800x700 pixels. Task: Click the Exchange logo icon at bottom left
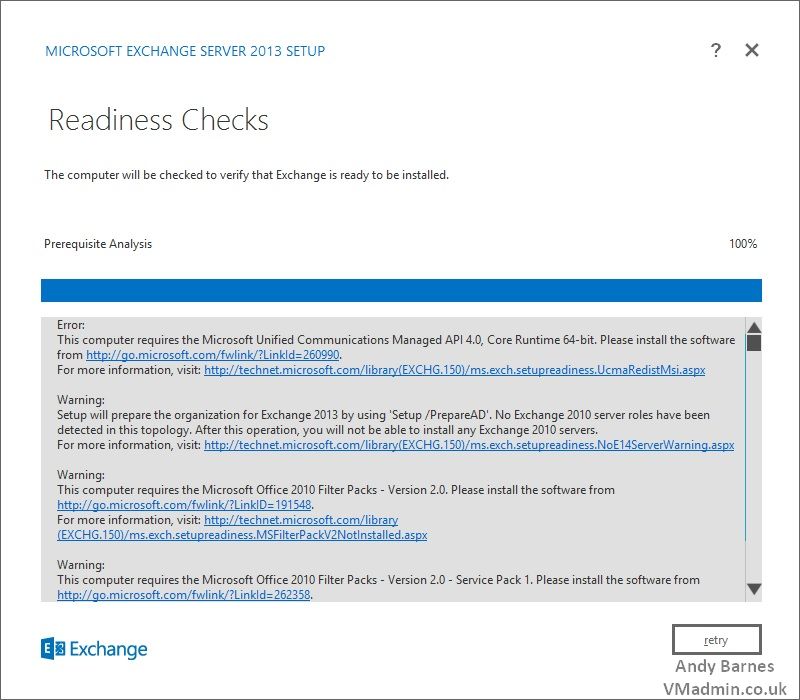pyautogui.click(x=53, y=649)
